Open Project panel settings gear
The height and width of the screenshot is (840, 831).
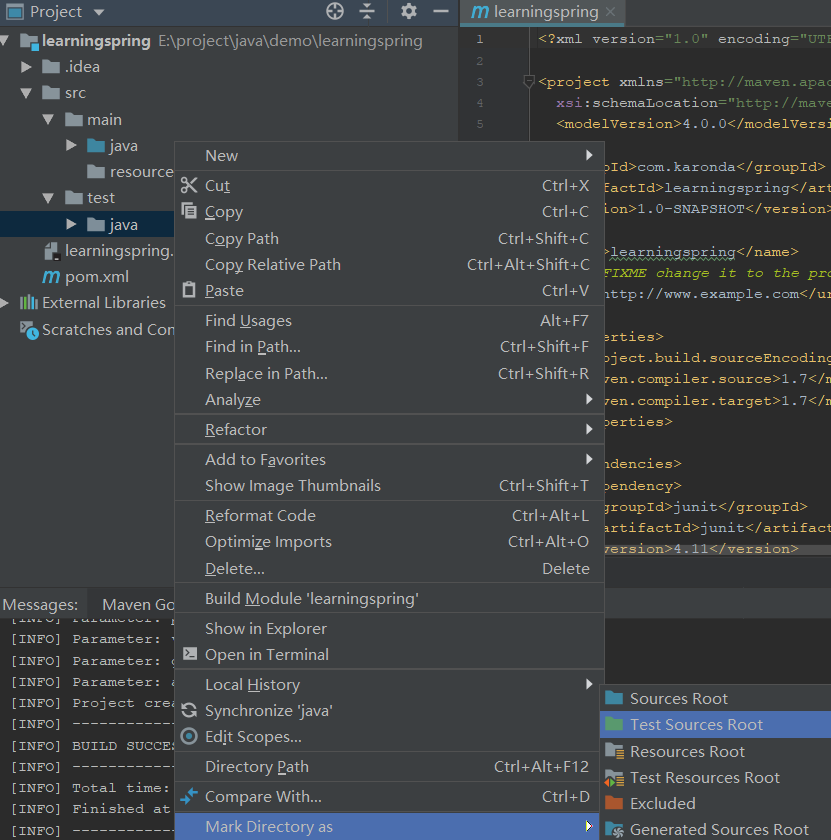click(x=408, y=11)
